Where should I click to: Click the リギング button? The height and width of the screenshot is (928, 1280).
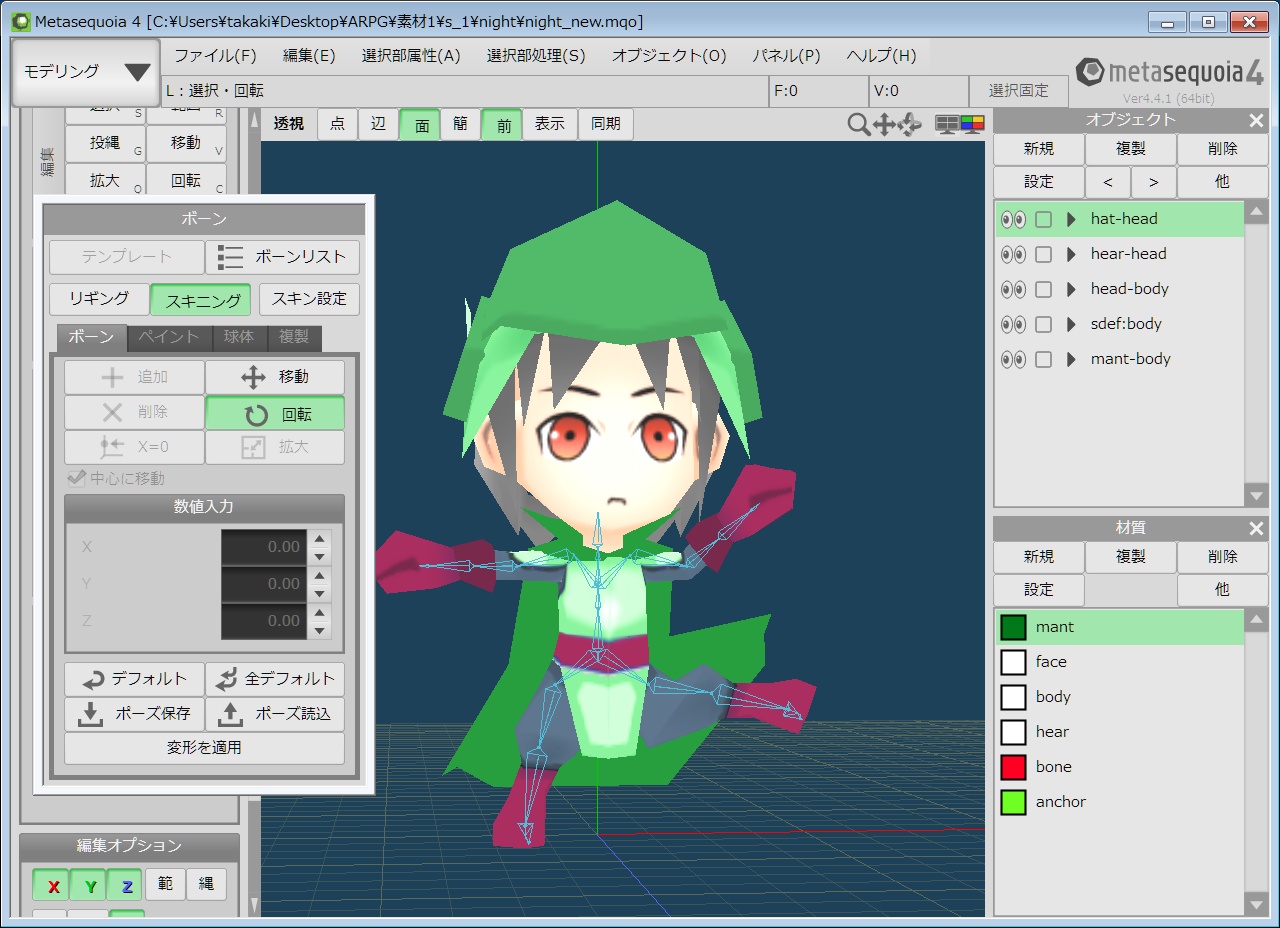[x=99, y=299]
